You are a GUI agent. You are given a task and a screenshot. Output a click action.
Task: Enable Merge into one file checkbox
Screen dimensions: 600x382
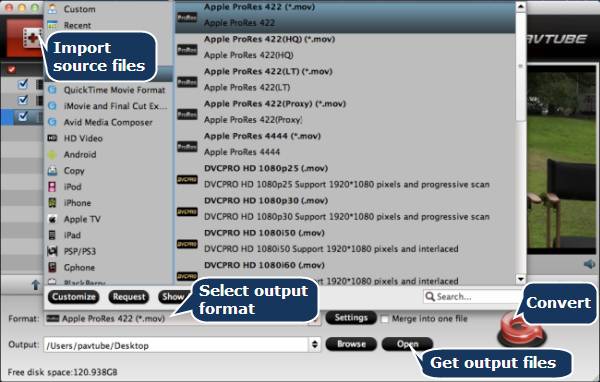click(x=385, y=319)
